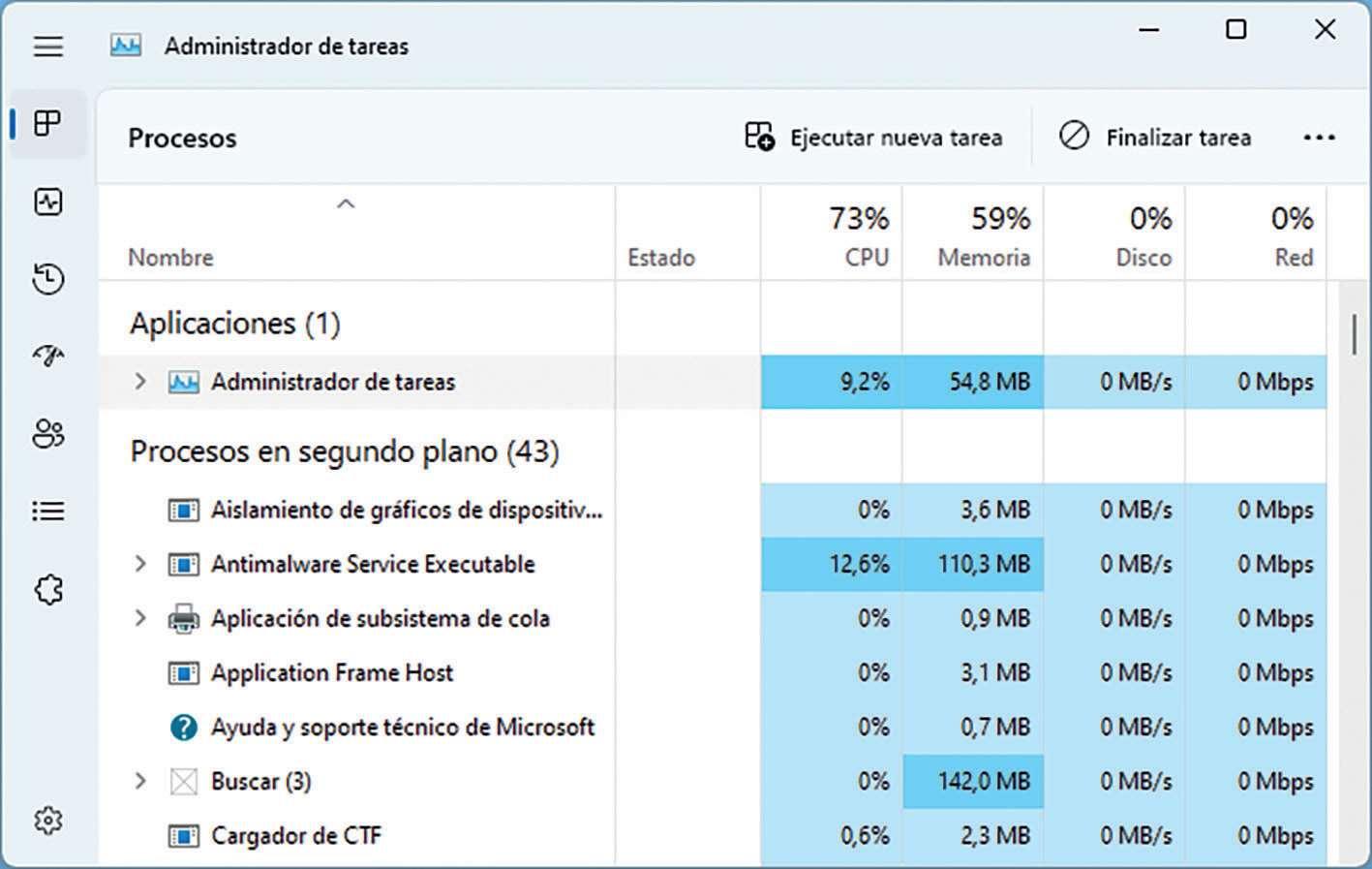Open the startup apps sidebar icon
Viewport: 1372px width, 869px height.
click(x=48, y=357)
